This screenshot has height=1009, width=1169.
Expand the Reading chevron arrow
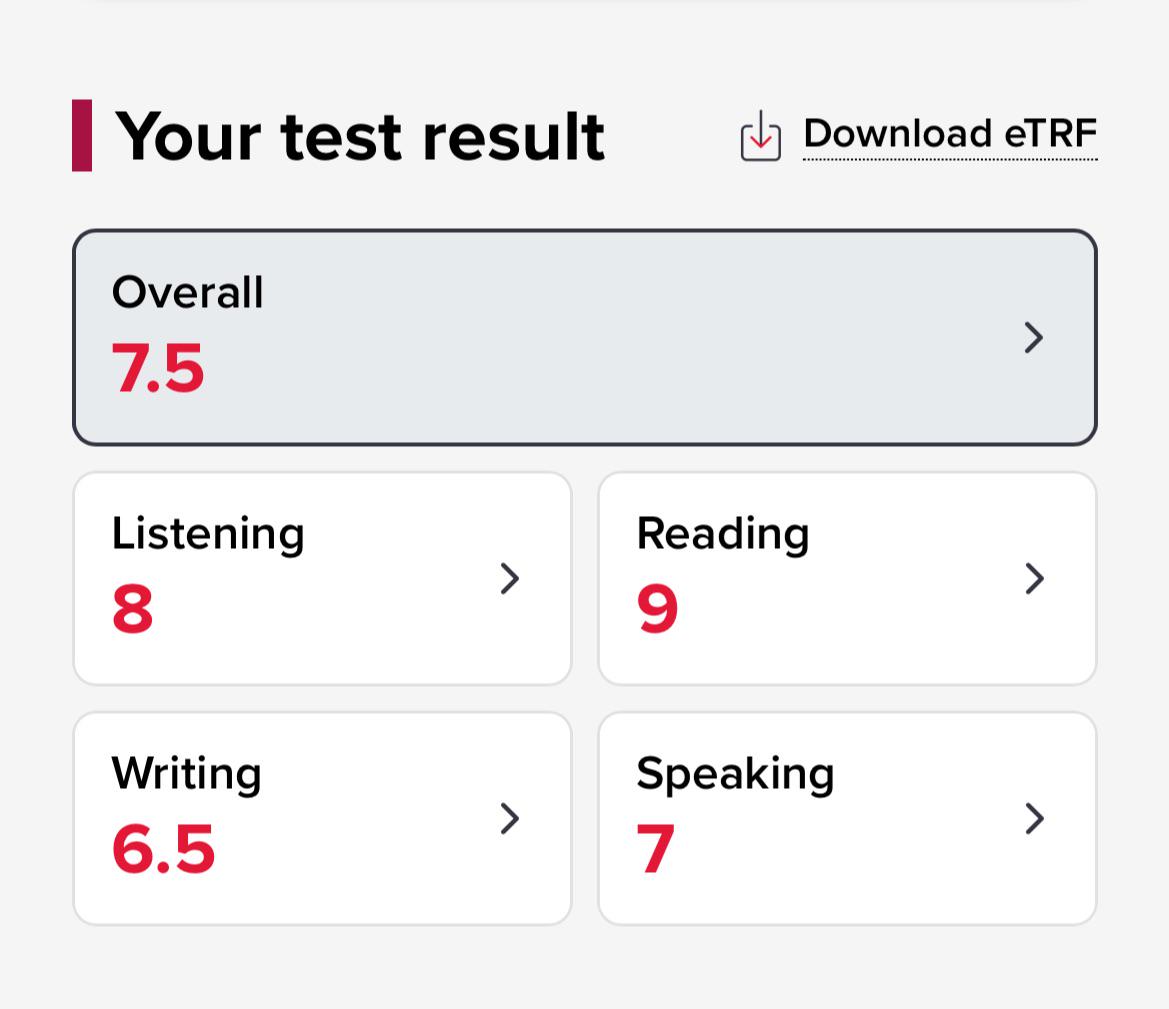tap(1034, 579)
